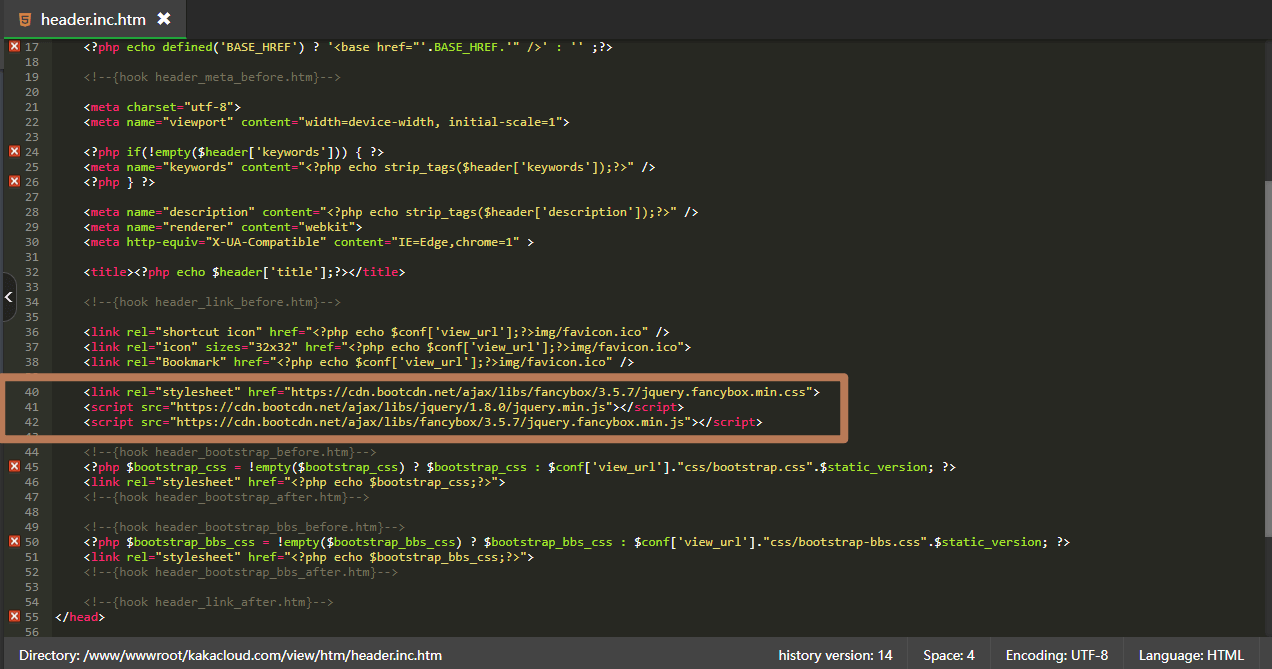The height and width of the screenshot is (669, 1272).
Task: Click the hook header_bootstrap_before.htm comment
Action: coord(230,452)
